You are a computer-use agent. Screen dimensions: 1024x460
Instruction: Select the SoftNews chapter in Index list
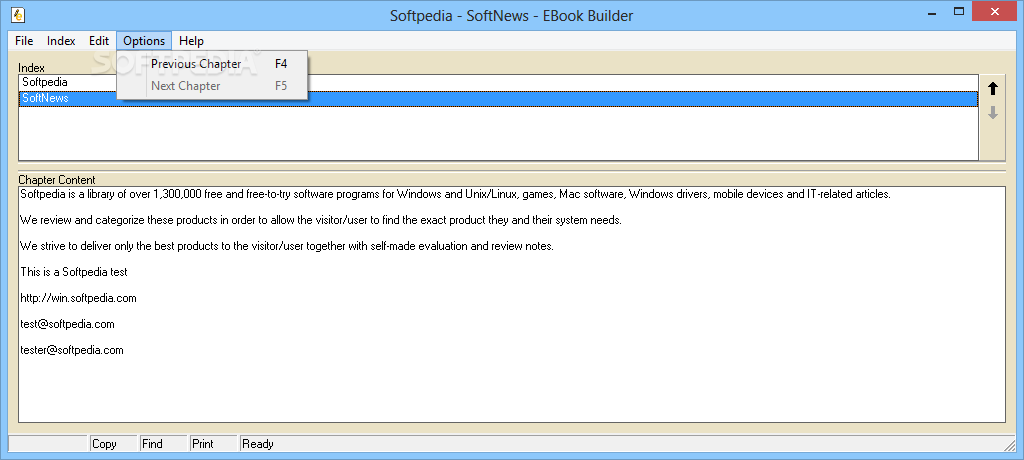pos(498,98)
